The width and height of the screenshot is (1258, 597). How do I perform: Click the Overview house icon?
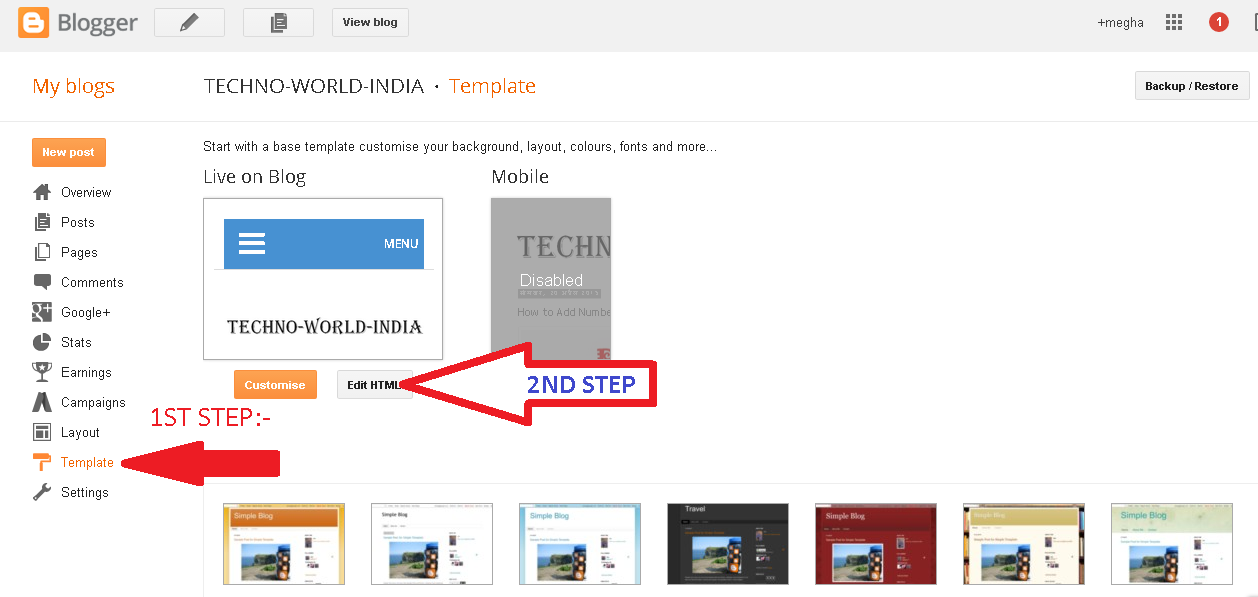[x=42, y=192]
